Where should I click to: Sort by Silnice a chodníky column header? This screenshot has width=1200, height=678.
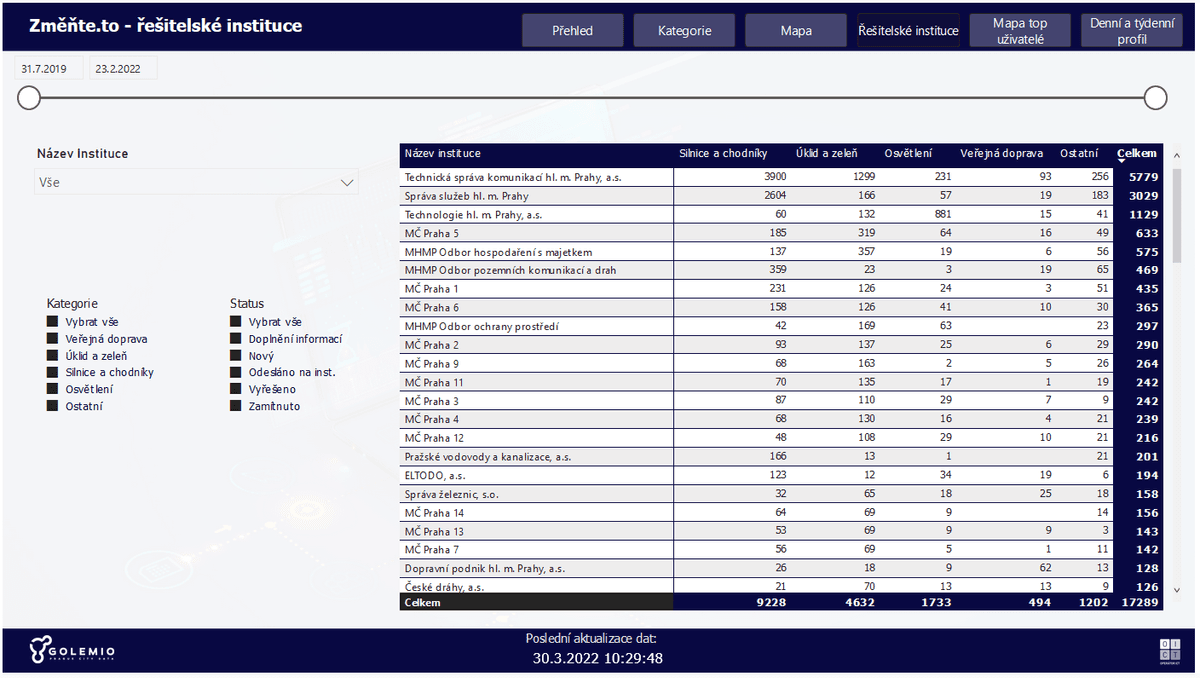pyautogui.click(x=723, y=153)
